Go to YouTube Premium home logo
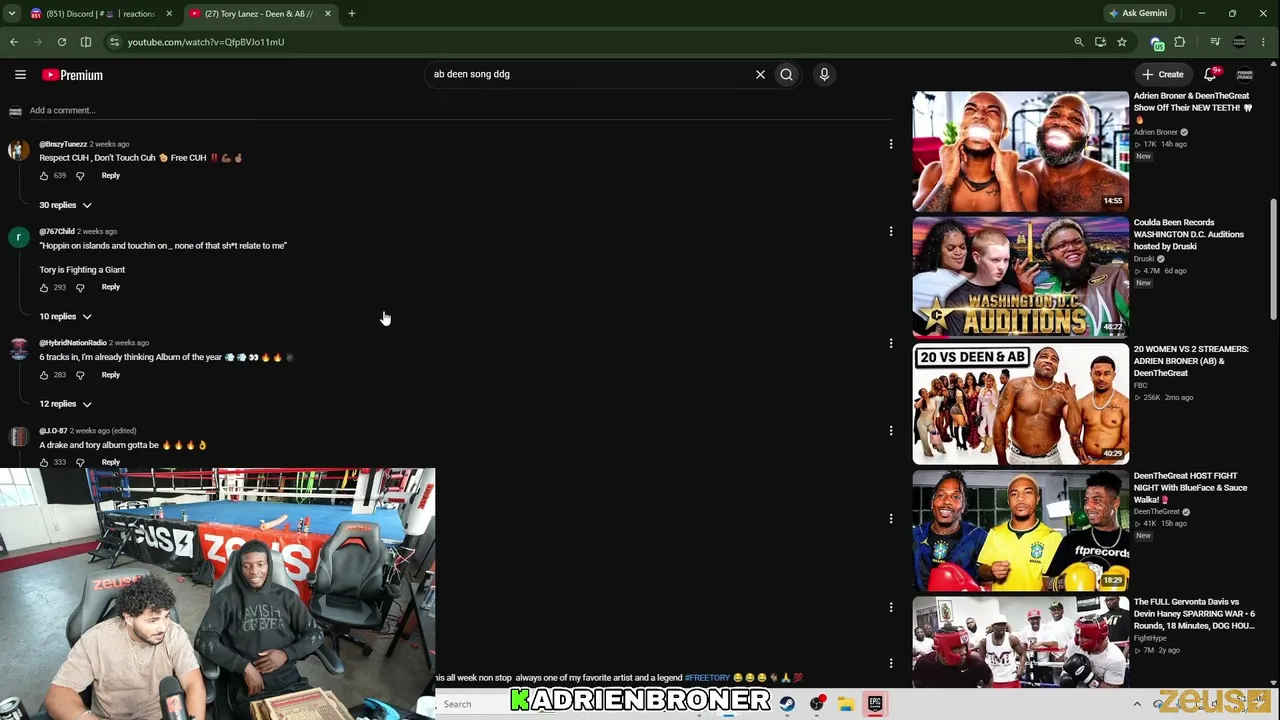 [x=72, y=75]
